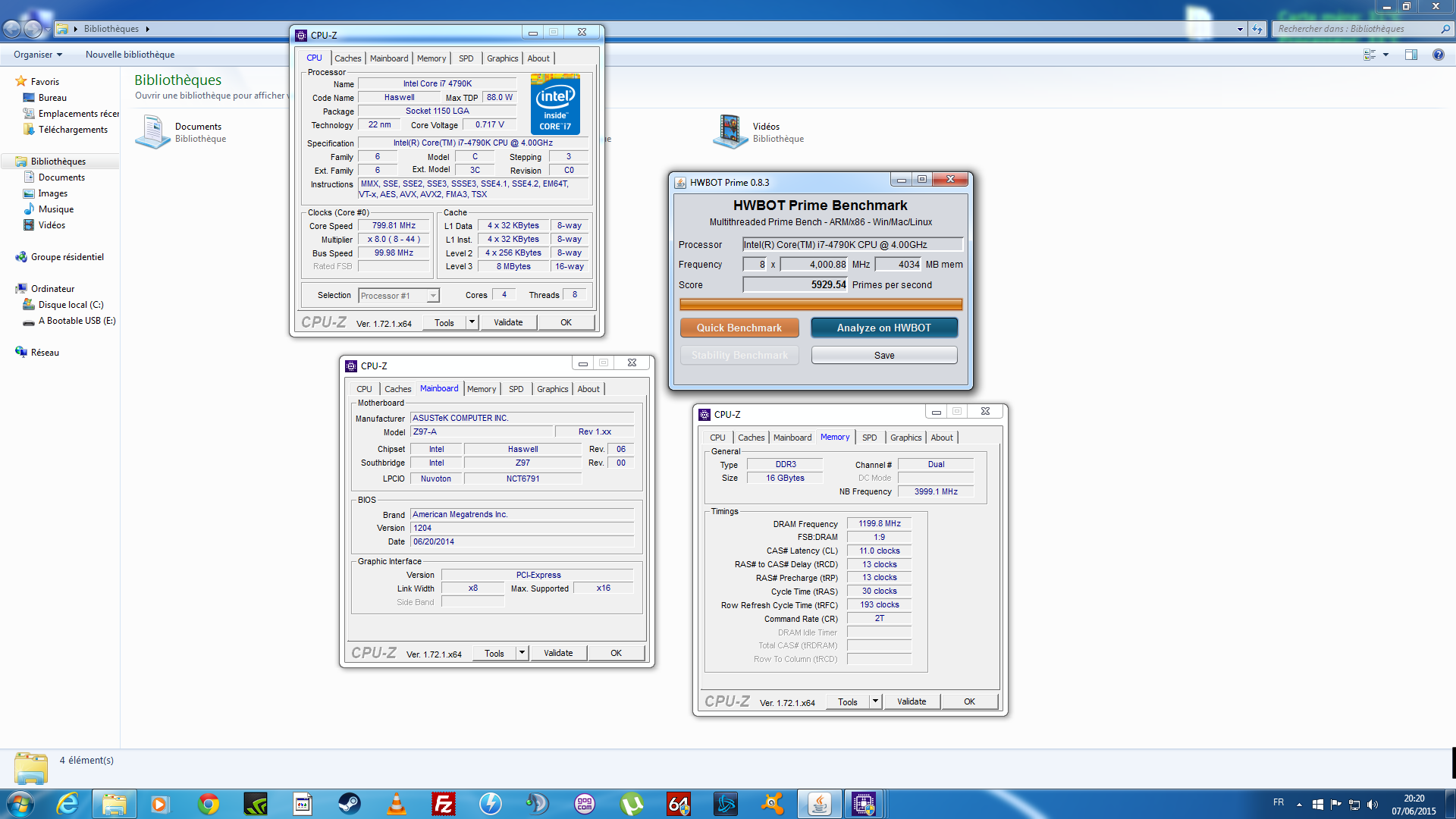Screen dimensions: 1456x819
Task: Open the Organiser dropdown menu
Action: 38,55
